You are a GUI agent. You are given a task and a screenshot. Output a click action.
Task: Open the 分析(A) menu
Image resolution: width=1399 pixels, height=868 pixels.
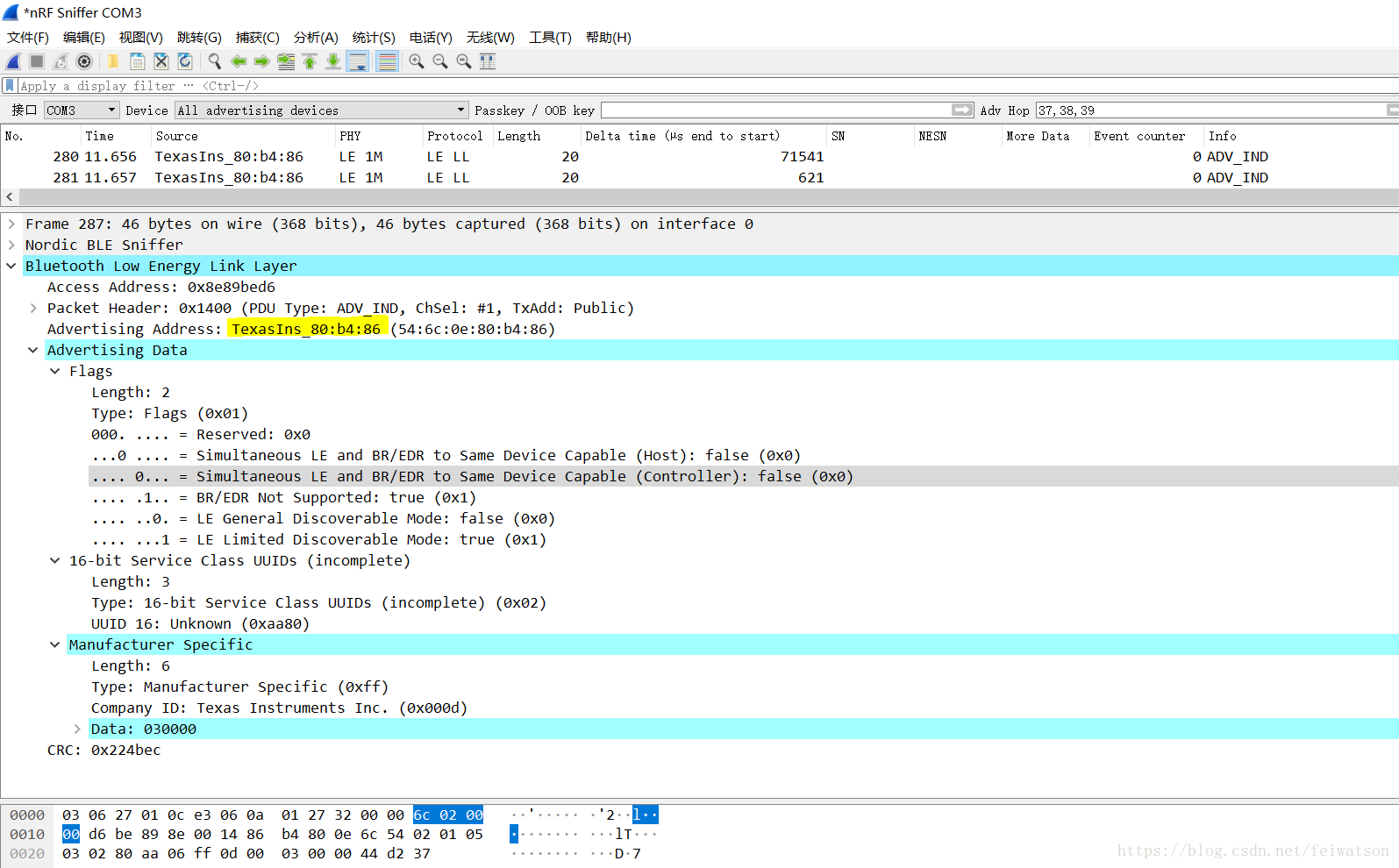pos(316,38)
